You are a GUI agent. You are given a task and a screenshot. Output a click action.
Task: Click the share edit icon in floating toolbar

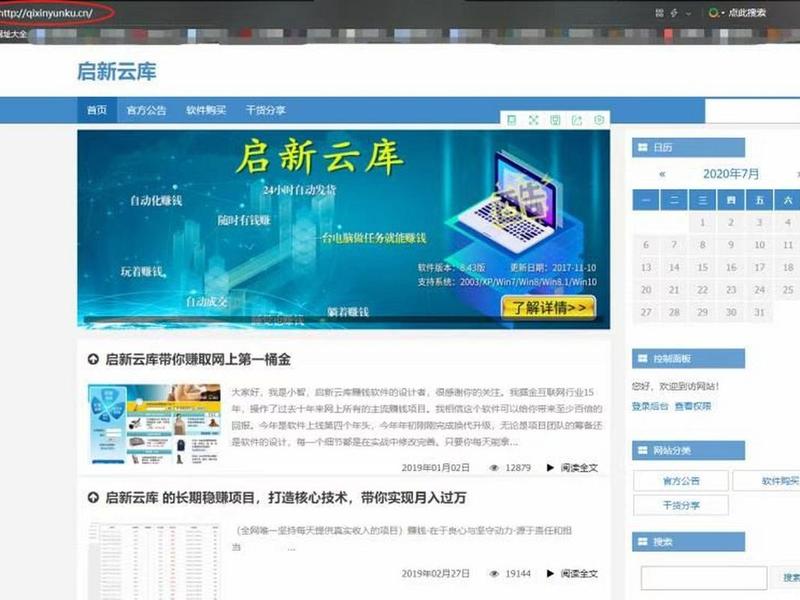(577, 120)
